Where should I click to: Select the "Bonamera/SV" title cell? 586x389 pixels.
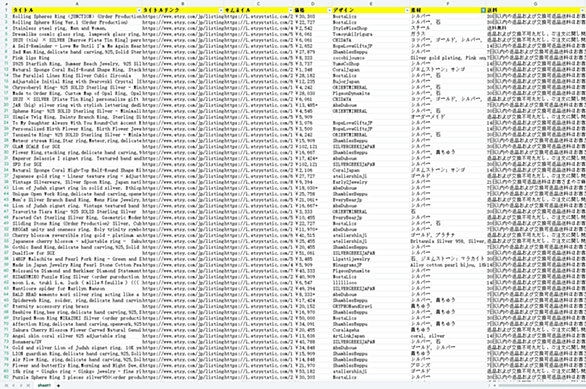[77, 342]
